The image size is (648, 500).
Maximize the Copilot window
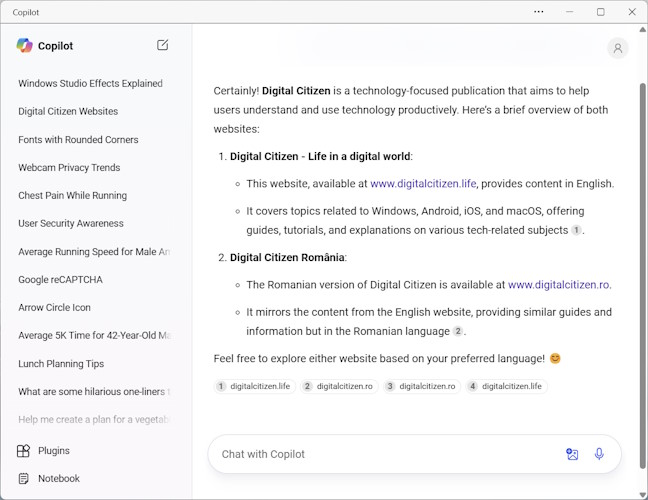click(601, 12)
